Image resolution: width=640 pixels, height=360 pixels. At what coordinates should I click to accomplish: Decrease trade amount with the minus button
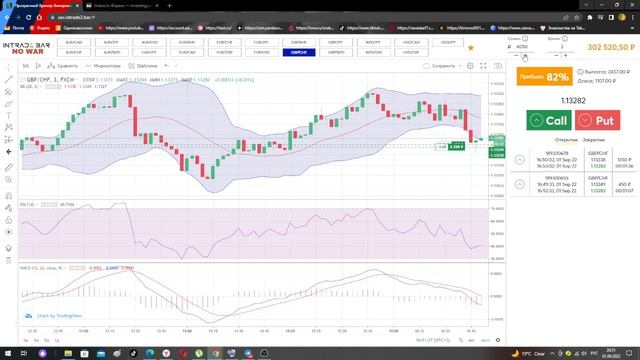click(x=516, y=56)
